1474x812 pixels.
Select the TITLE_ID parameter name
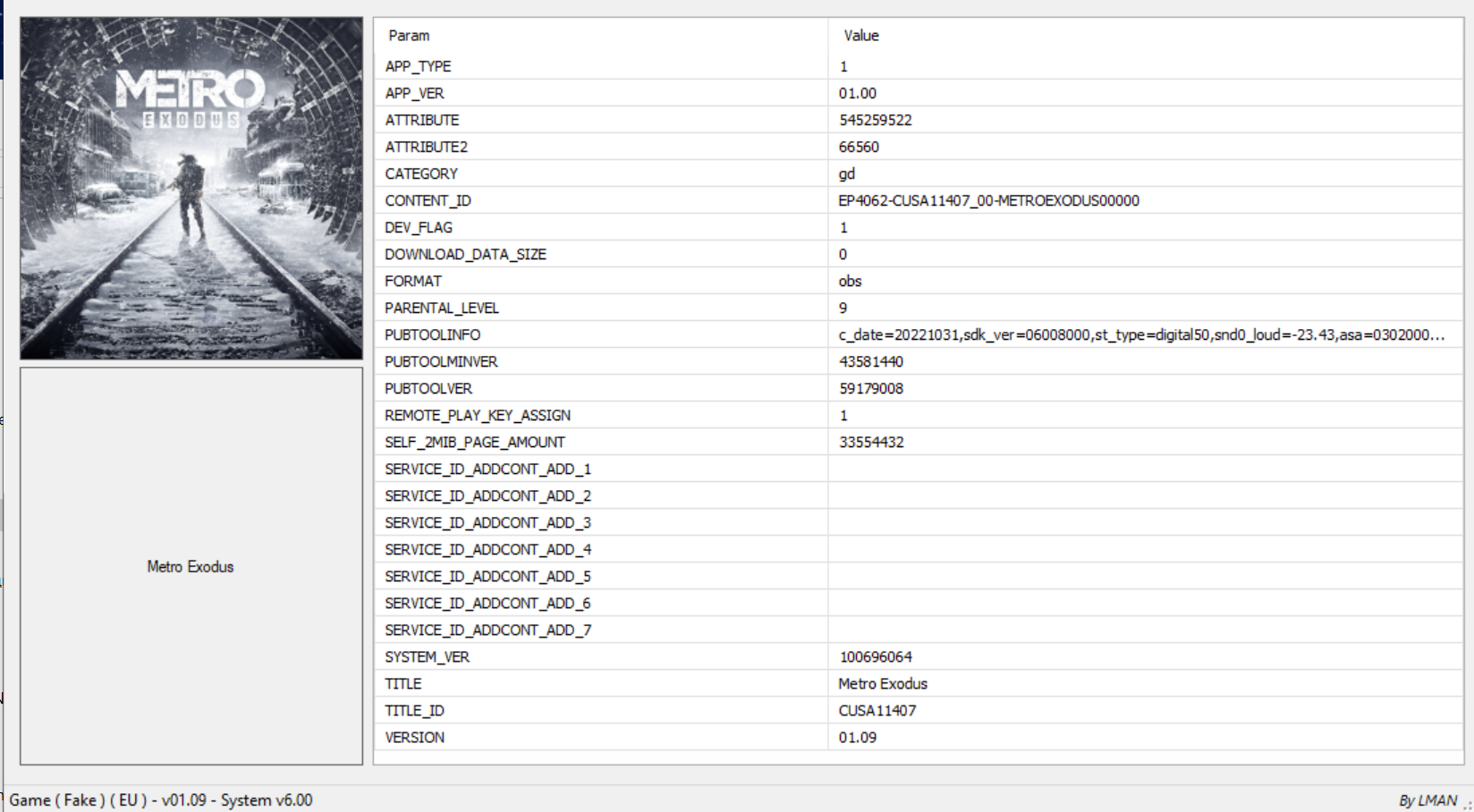[415, 710]
